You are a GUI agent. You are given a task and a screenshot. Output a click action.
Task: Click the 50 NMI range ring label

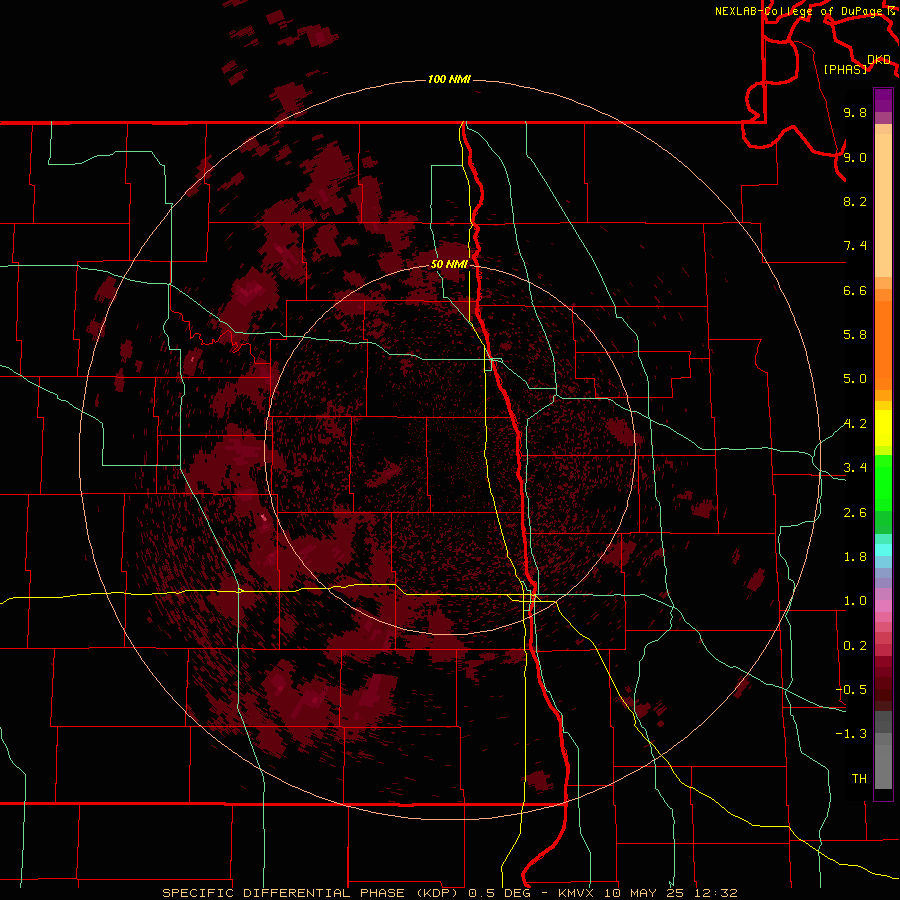[x=449, y=264]
